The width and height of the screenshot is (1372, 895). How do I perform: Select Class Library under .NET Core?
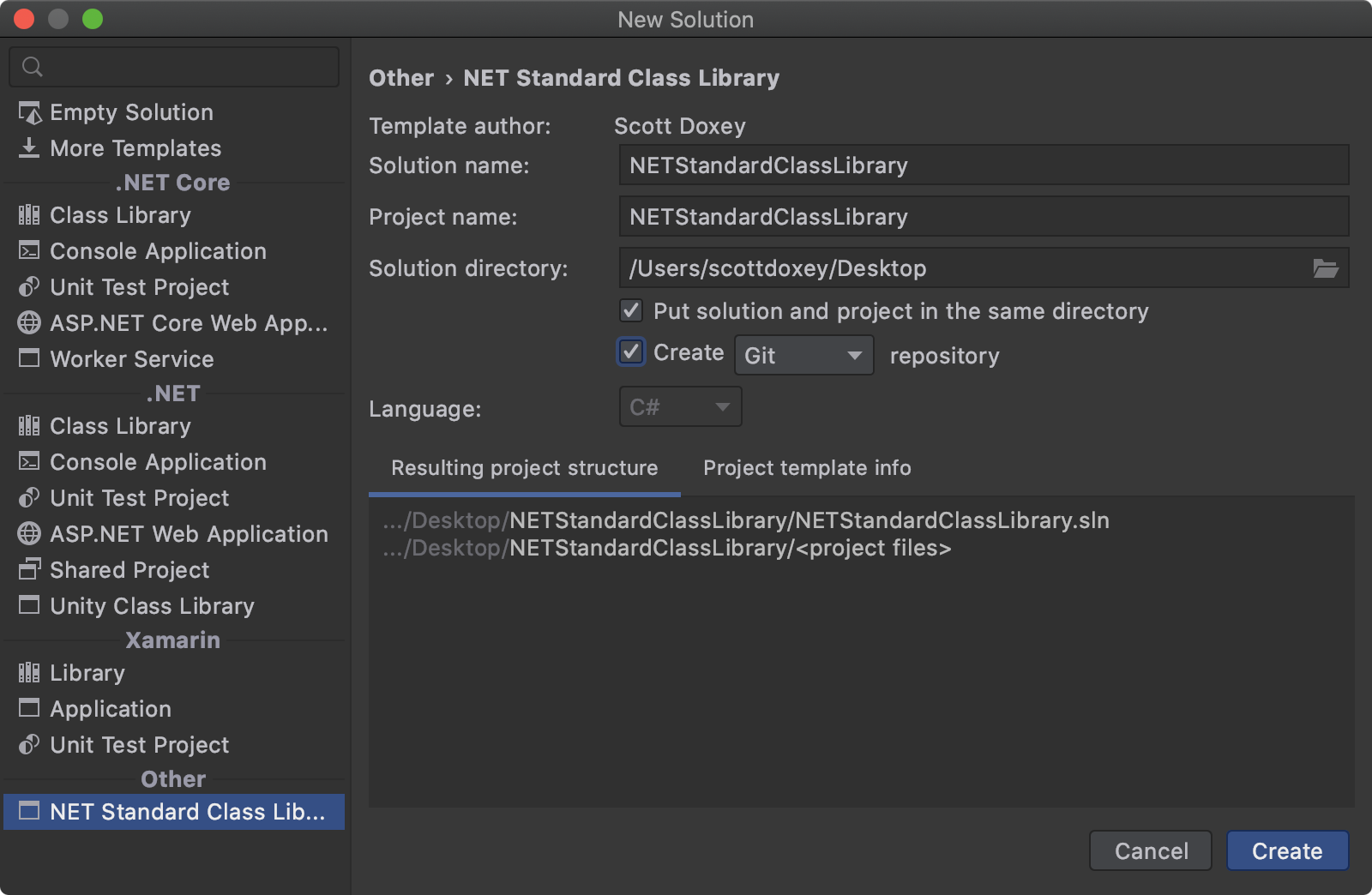click(174, 215)
